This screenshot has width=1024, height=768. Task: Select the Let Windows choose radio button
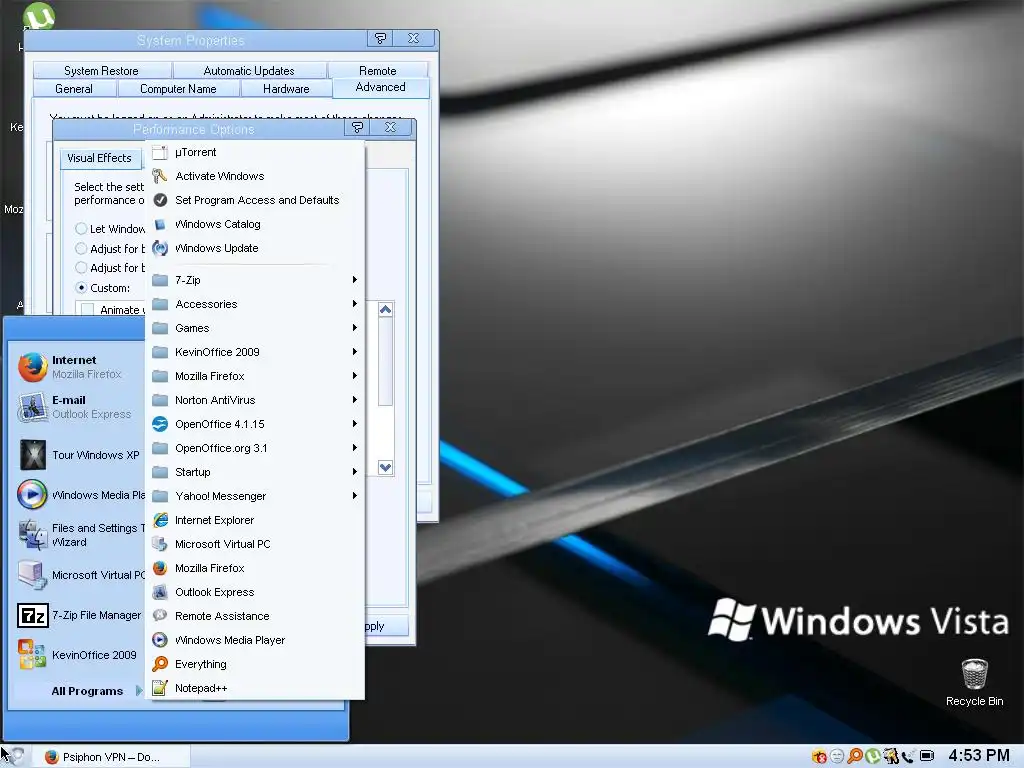[81, 229]
